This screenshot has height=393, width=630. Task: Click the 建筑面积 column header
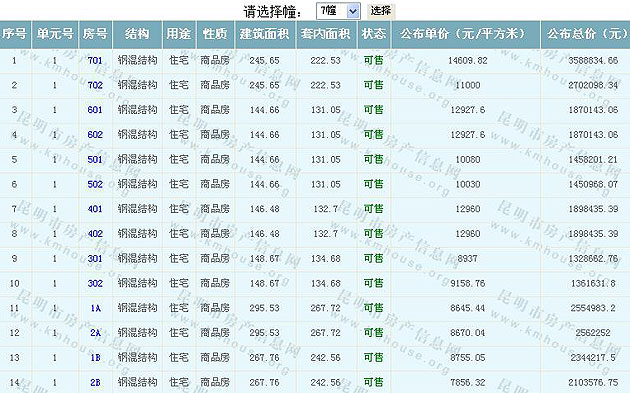[x=265, y=35]
